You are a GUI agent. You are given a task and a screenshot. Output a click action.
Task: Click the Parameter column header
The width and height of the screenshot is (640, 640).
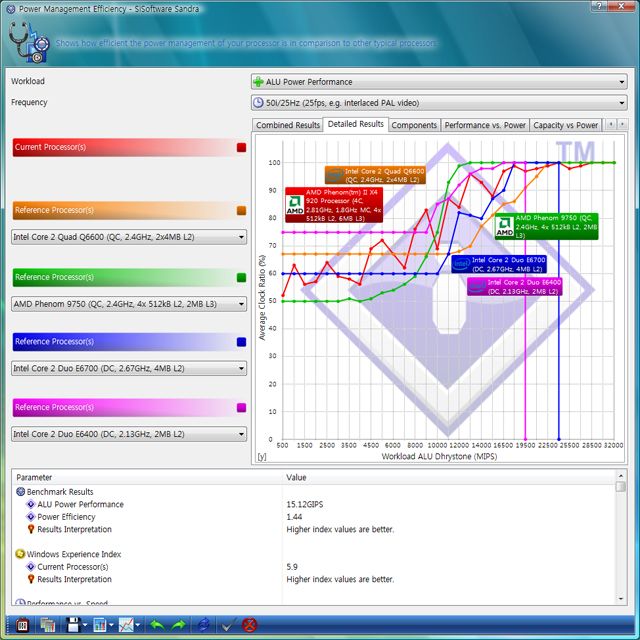point(147,477)
